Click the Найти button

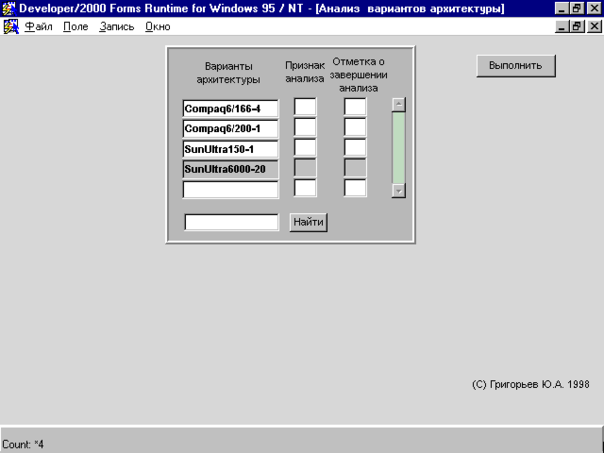(x=309, y=222)
